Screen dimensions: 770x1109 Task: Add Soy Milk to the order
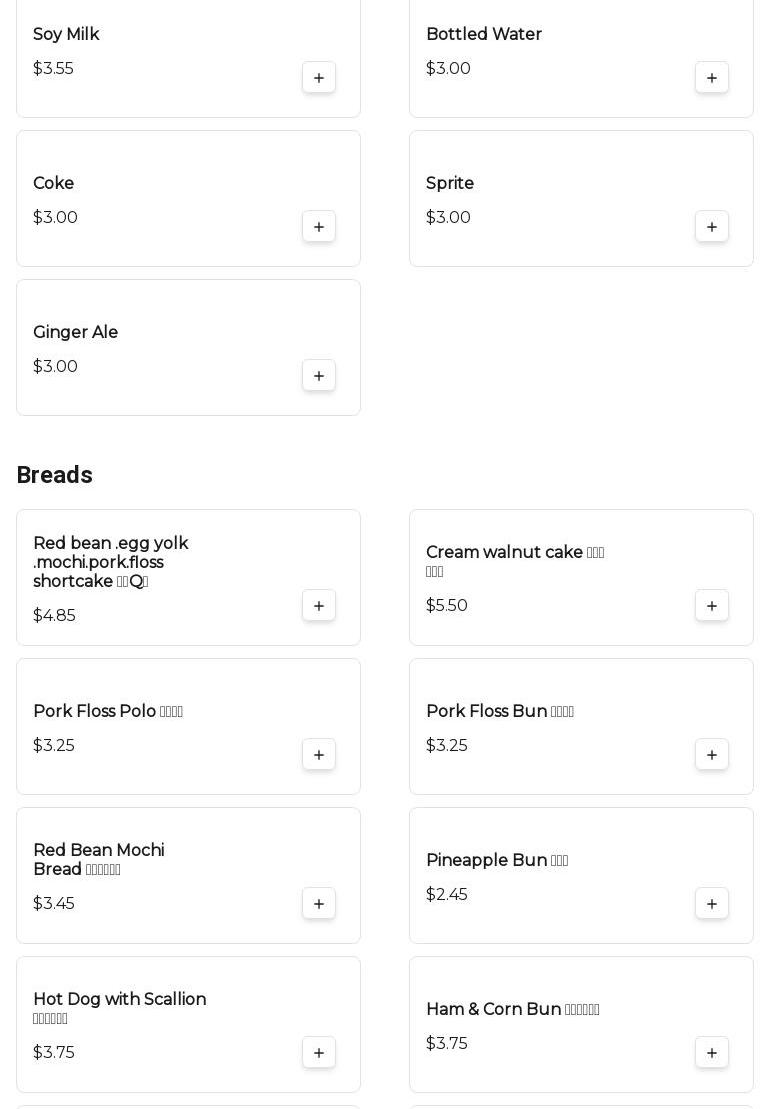click(319, 78)
